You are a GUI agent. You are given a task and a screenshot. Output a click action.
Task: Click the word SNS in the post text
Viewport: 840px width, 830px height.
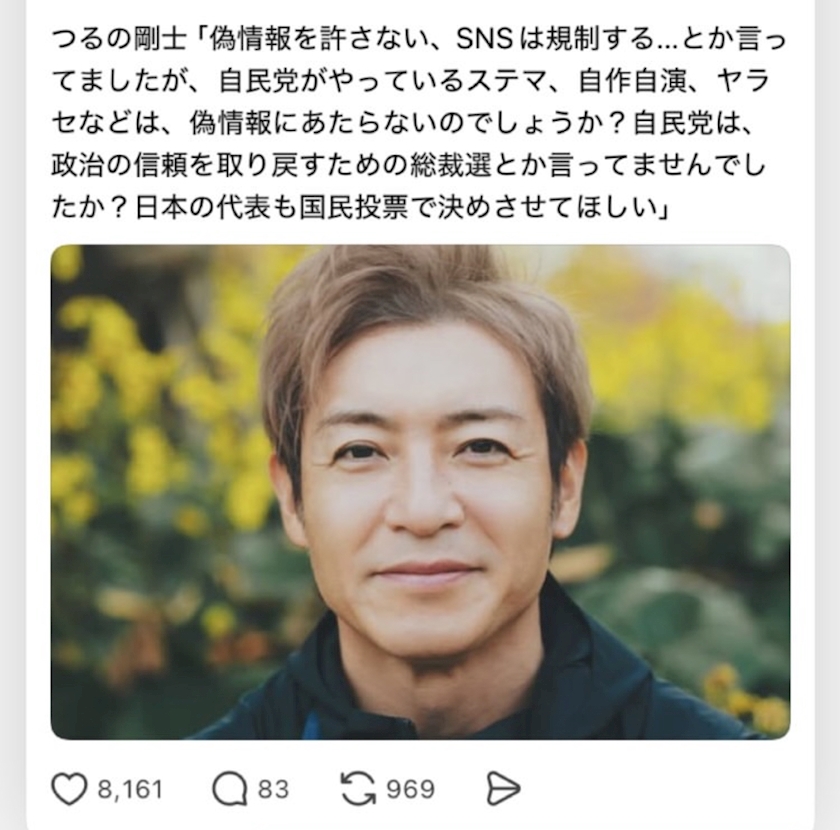pyautogui.click(x=484, y=39)
